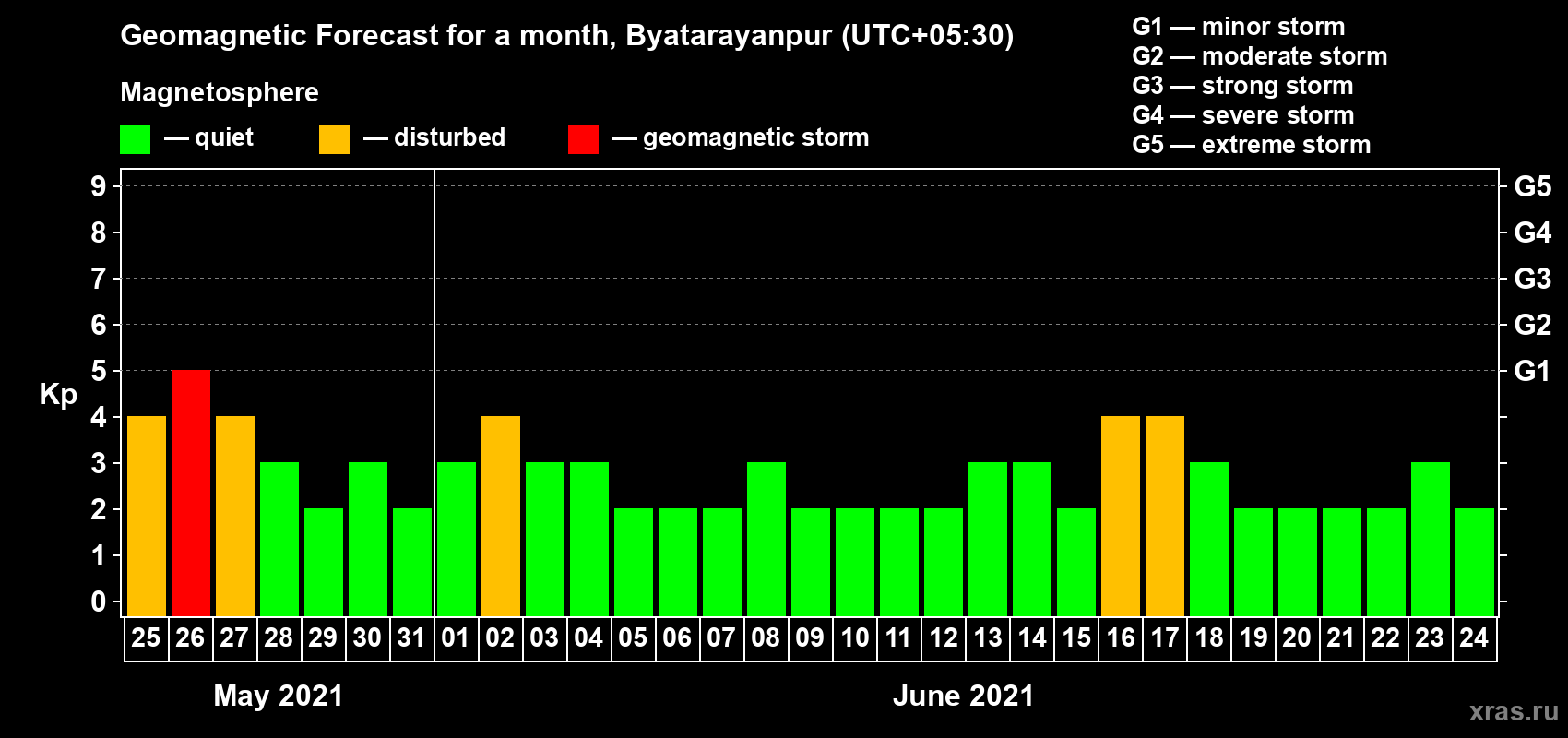Viewport: 1568px width, 738px height.
Task: Click the orange bar for June 02
Action: pos(501,517)
